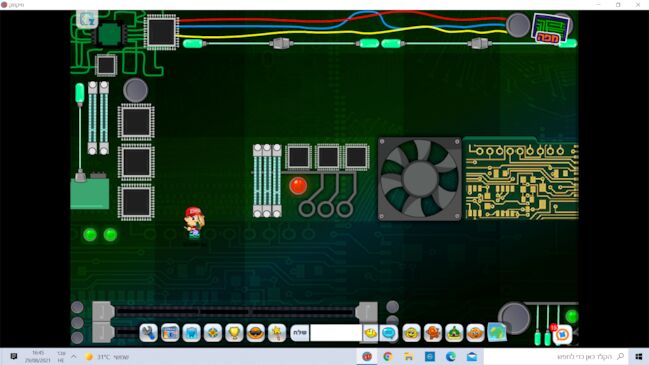Viewport: 649px width, 365px height.
Task: Open the green world map sticky note
Action: pyautogui.click(x=497, y=332)
